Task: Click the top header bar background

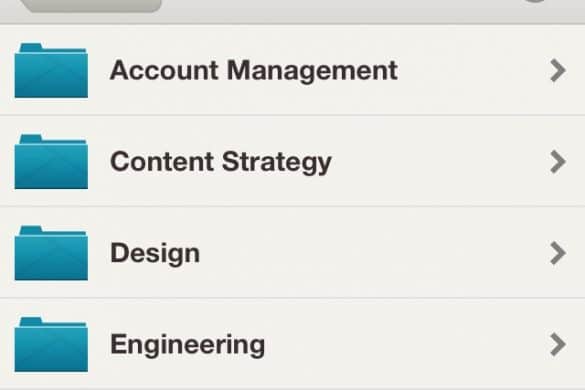Action: [x=336, y=10]
